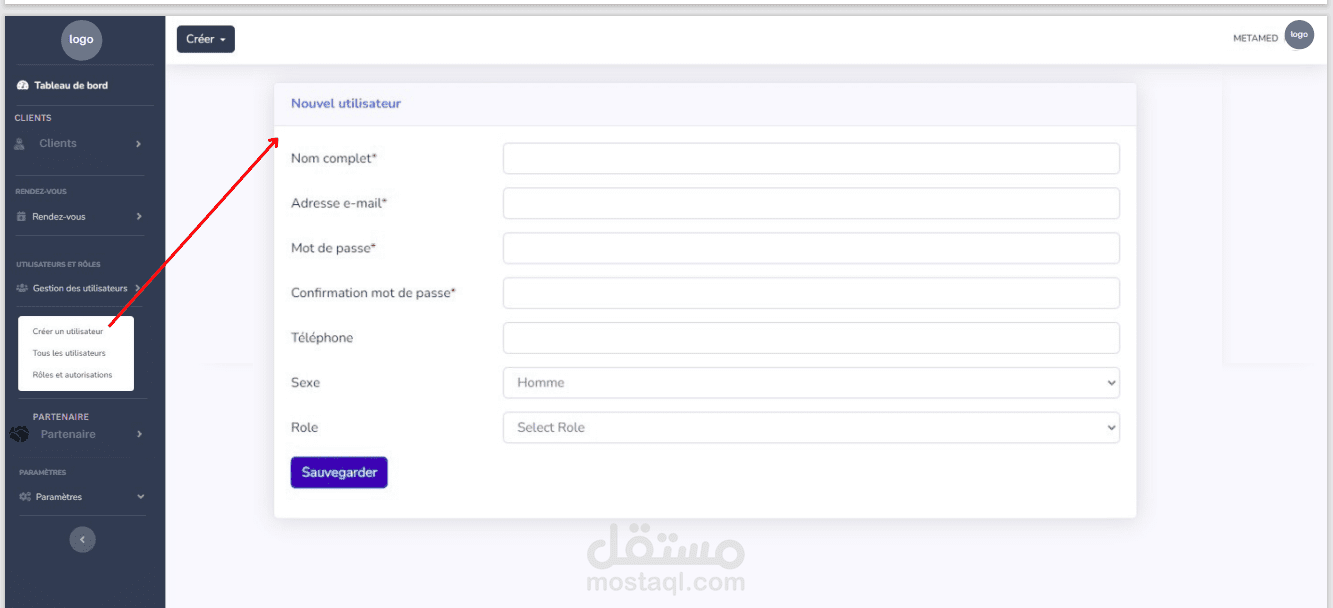Expand the Rendez-vous menu chevron
The image size is (1333, 608).
pyautogui.click(x=139, y=216)
